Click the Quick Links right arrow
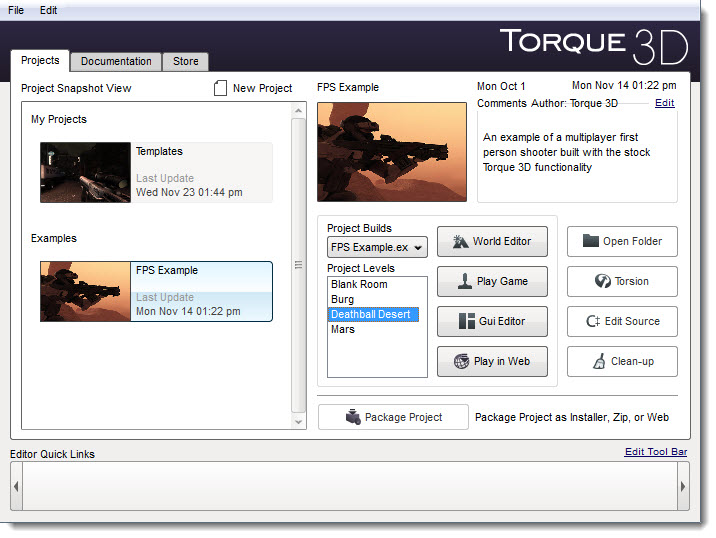This screenshot has height=538, width=716. click(x=683, y=486)
